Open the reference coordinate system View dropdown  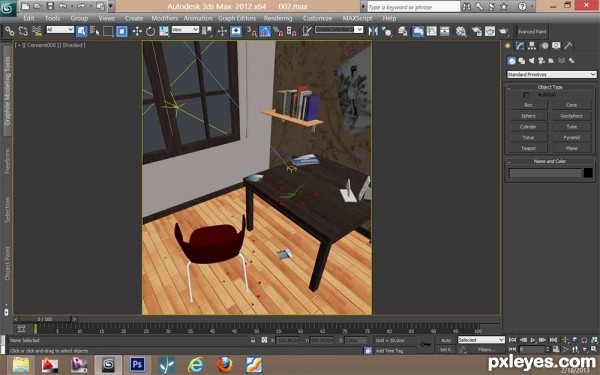[x=185, y=29]
